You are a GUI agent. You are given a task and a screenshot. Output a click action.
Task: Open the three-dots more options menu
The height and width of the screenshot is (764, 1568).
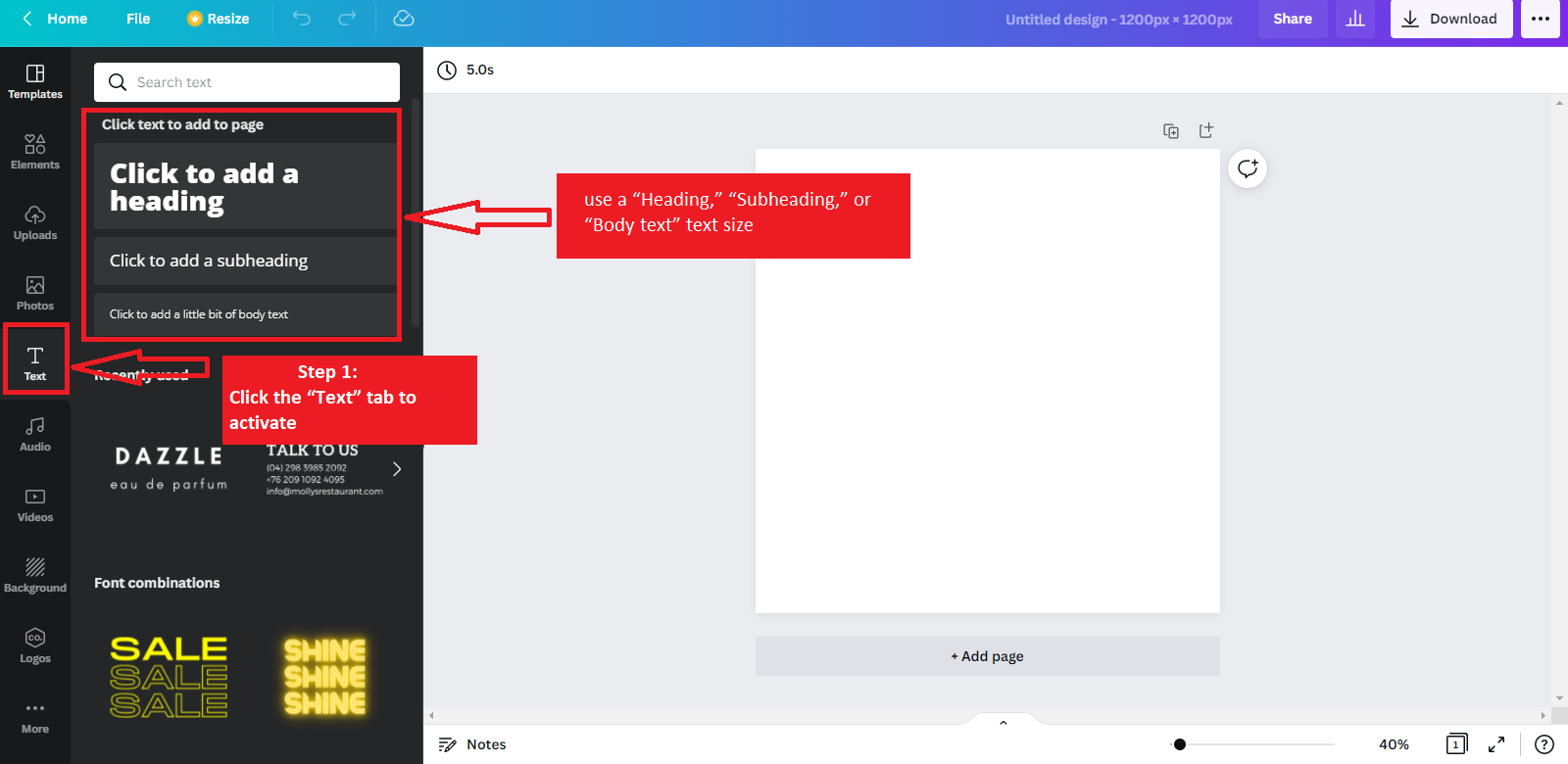coord(1540,19)
